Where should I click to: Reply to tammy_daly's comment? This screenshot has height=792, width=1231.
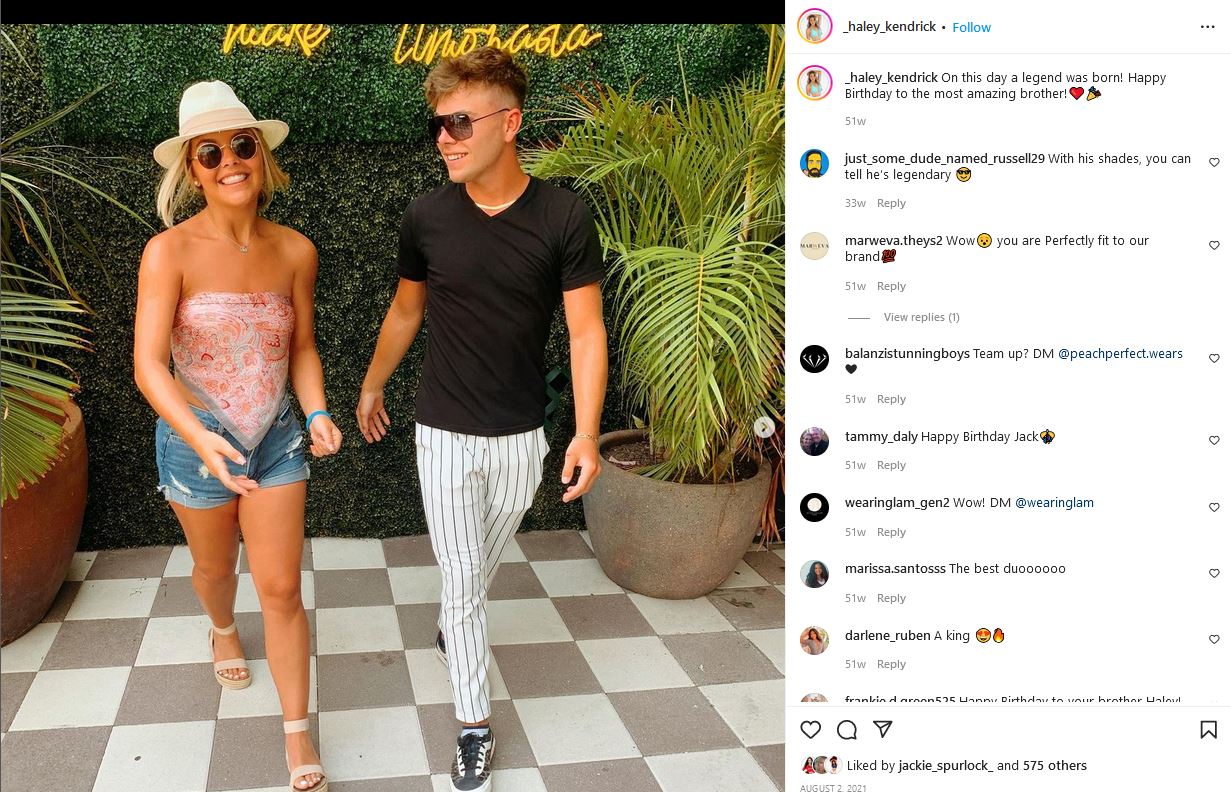coord(891,465)
